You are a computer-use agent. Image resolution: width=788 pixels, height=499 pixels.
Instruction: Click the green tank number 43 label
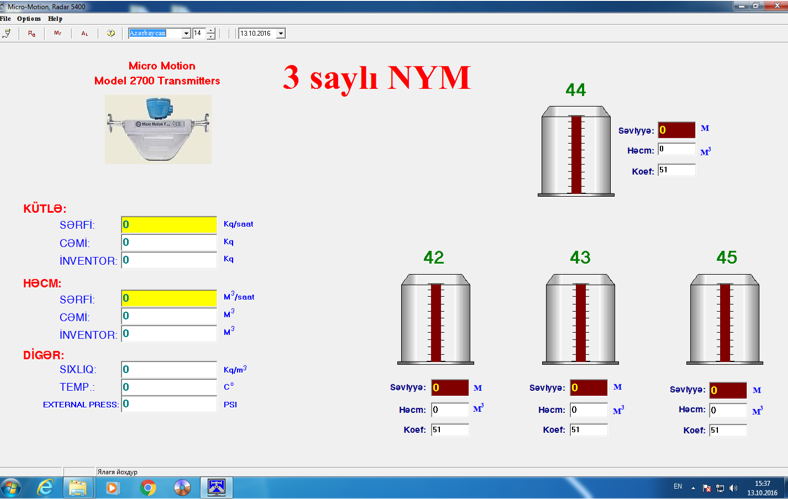(580, 257)
